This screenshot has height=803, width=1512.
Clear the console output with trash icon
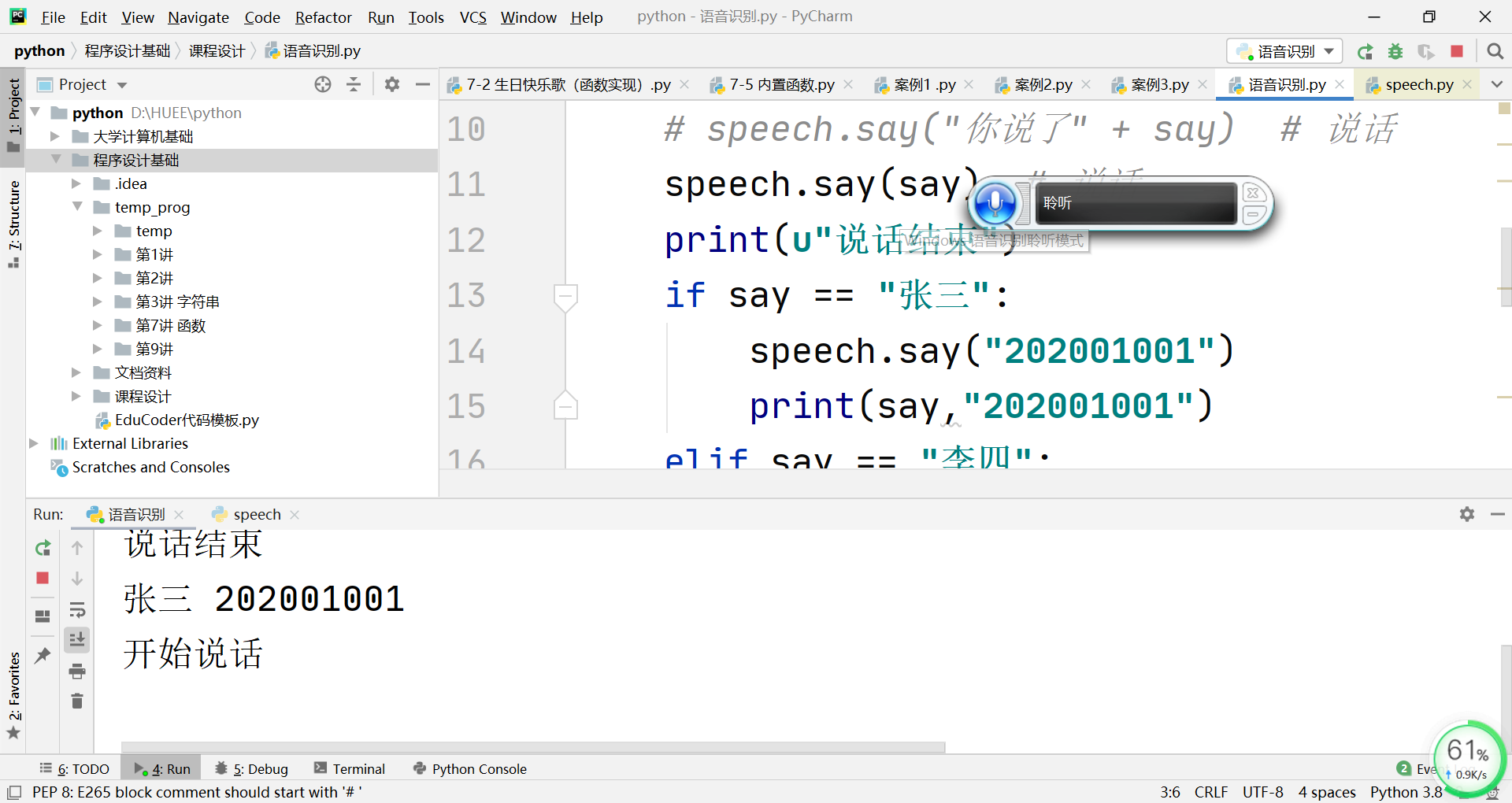tap(77, 701)
